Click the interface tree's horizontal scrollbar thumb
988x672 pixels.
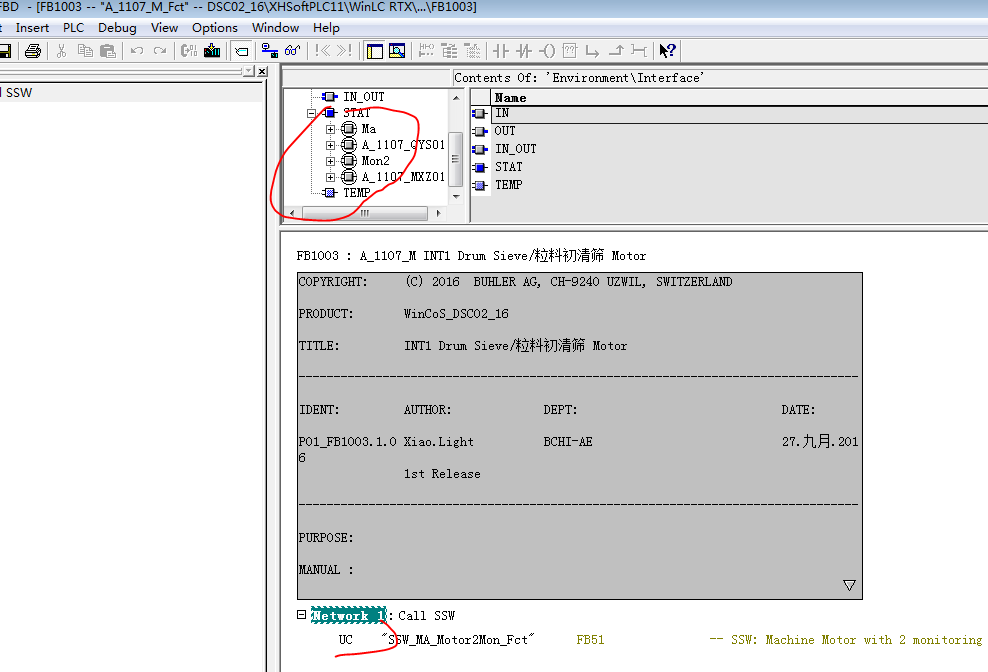(365, 213)
